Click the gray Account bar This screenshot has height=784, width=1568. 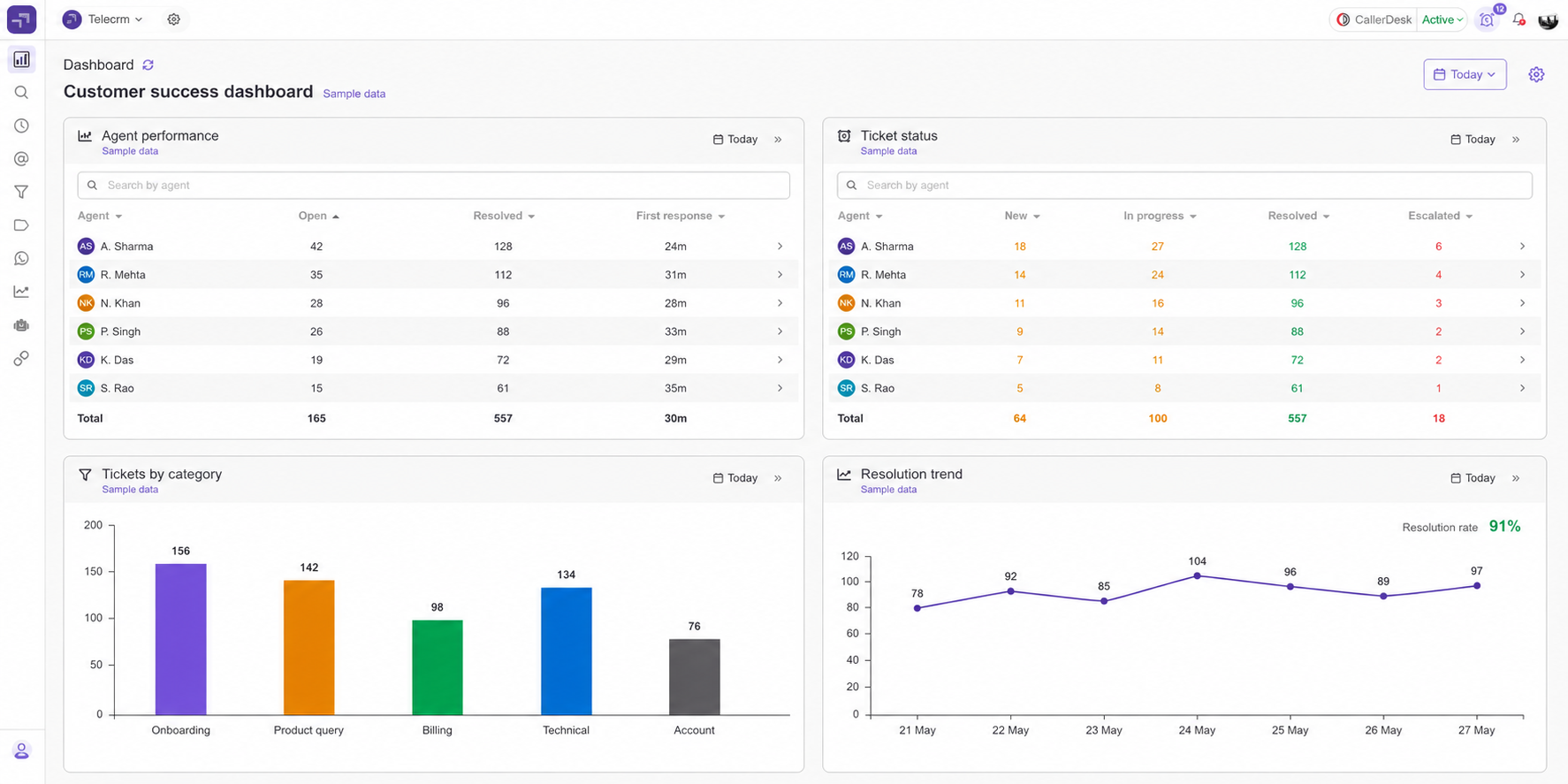(x=695, y=676)
